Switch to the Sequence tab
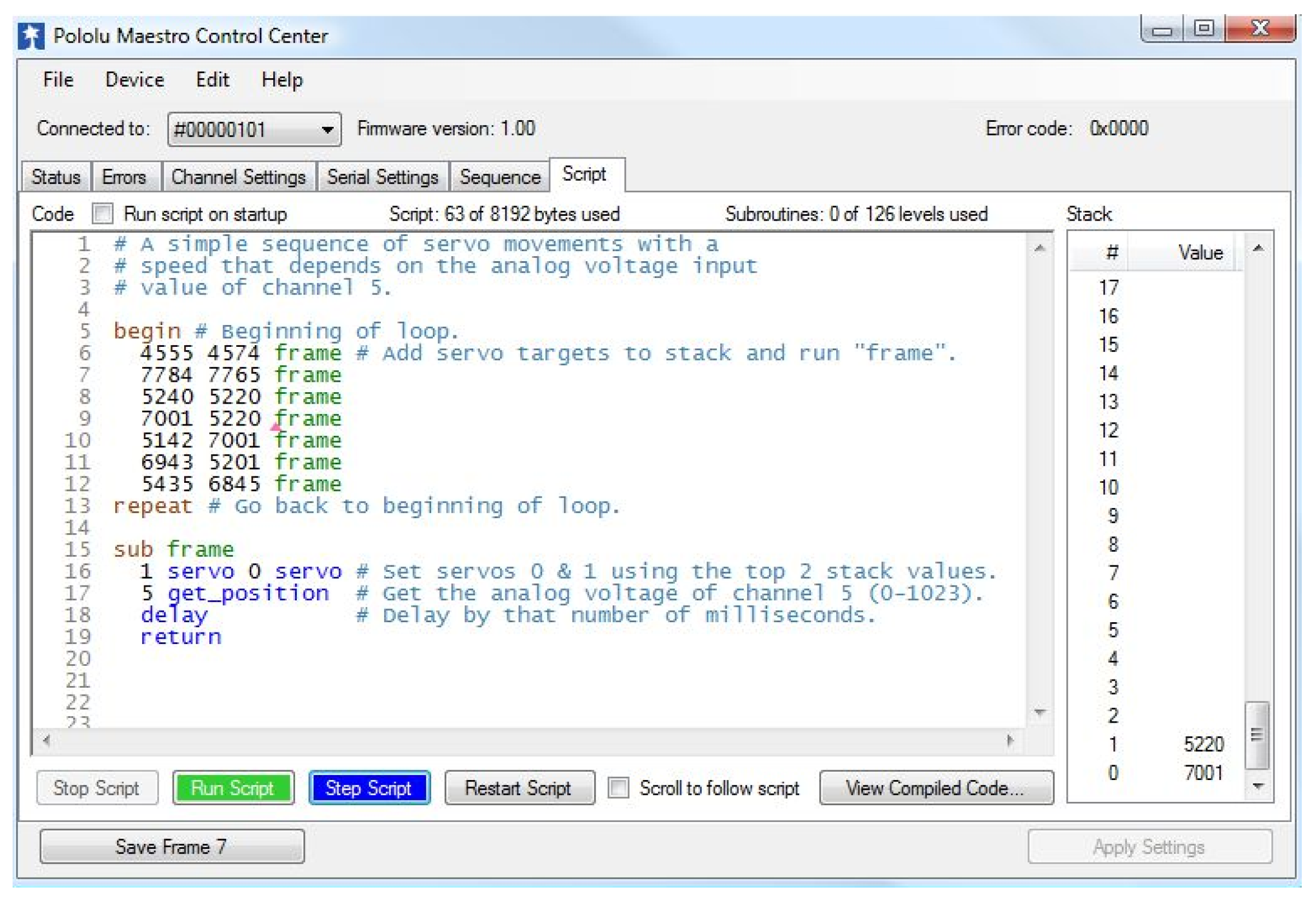Viewport: 1316px width, 904px height. [500, 178]
